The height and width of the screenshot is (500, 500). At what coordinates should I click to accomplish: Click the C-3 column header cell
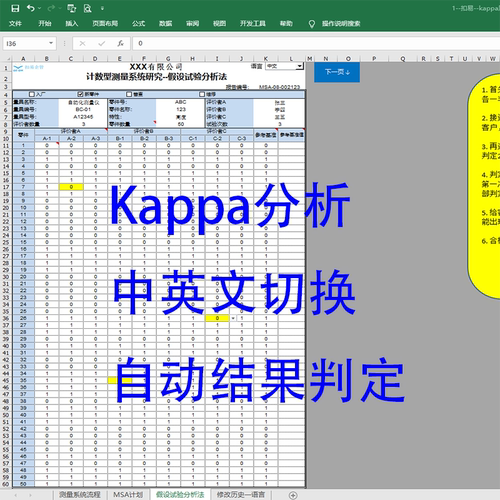[x=242, y=138]
